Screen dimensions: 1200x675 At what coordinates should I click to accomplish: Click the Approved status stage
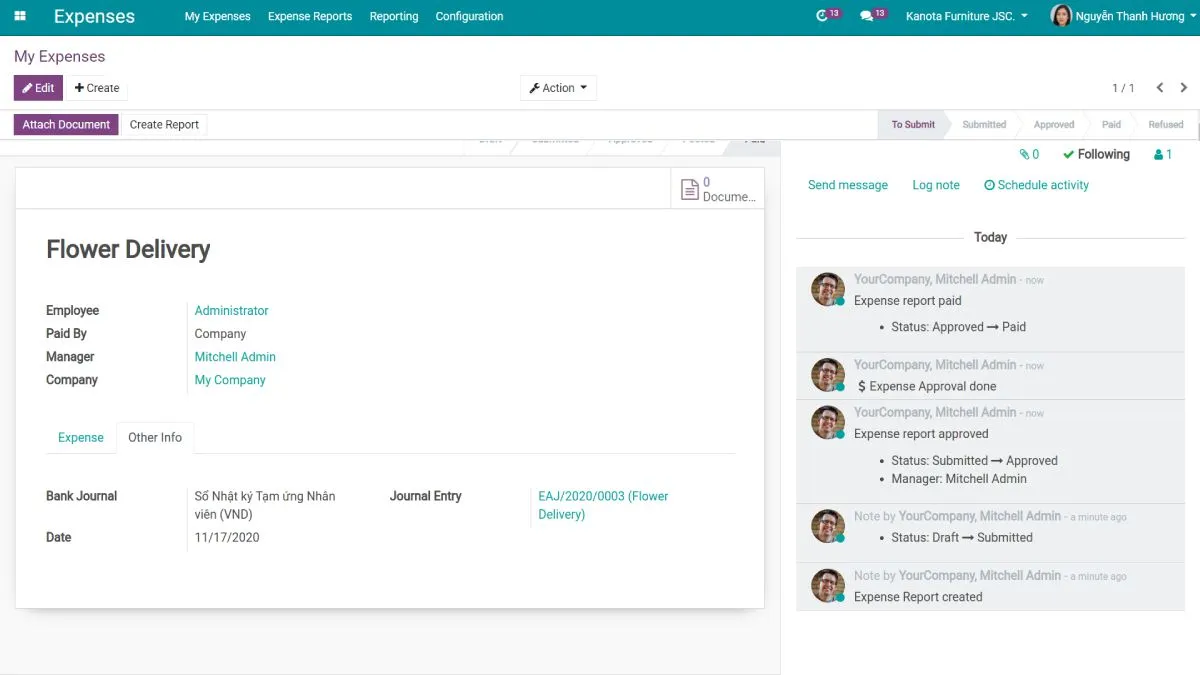click(x=1054, y=124)
